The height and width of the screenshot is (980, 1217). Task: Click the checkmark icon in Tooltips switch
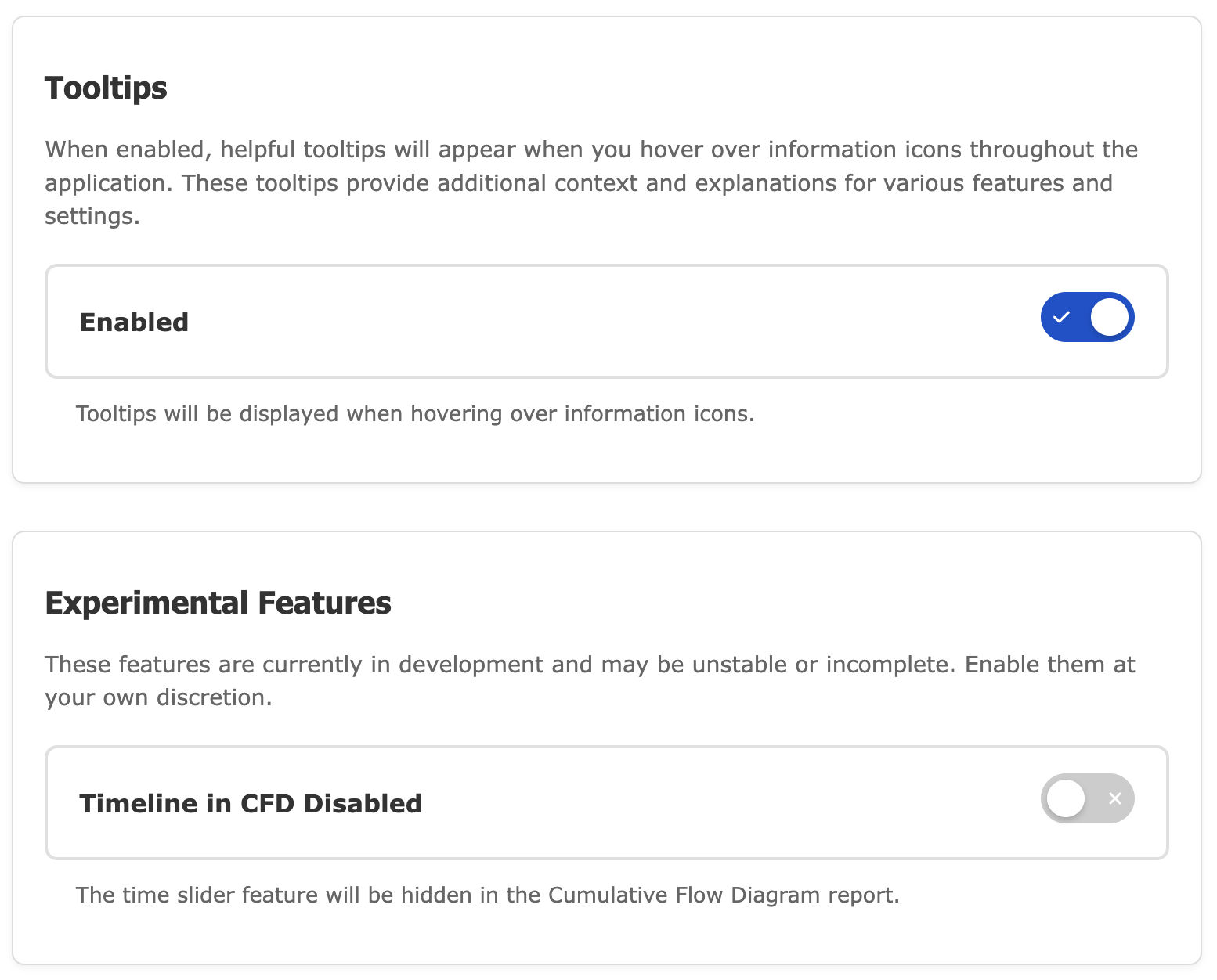tap(1062, 318)
